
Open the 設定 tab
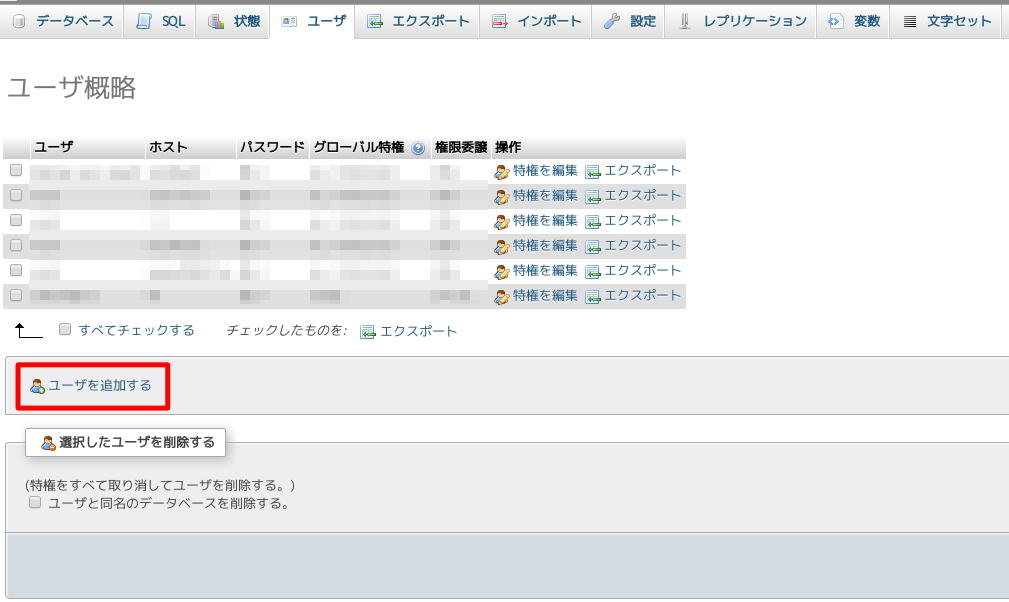[x=628, y=21]
